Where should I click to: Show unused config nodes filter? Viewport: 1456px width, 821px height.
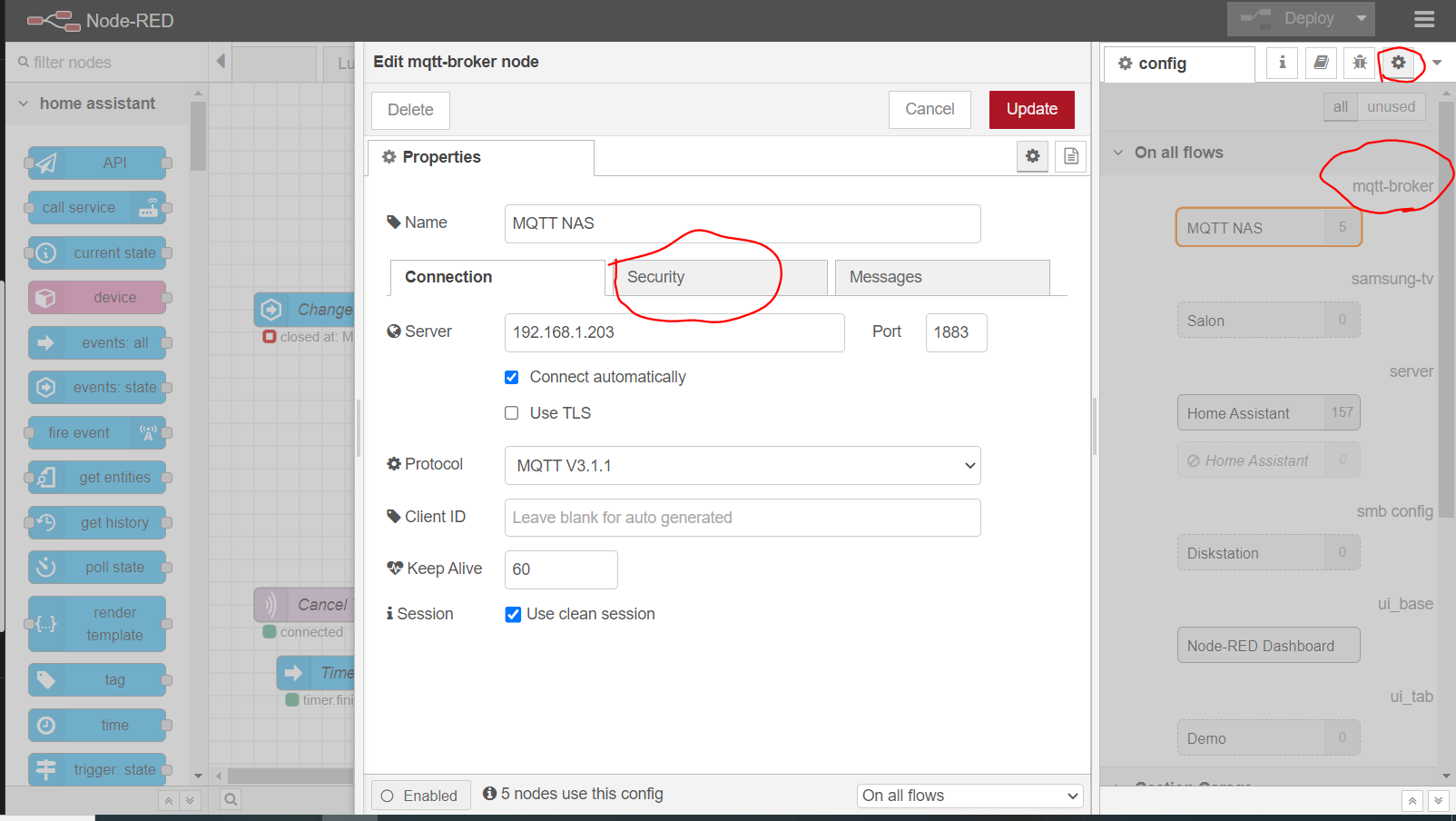1391,106
